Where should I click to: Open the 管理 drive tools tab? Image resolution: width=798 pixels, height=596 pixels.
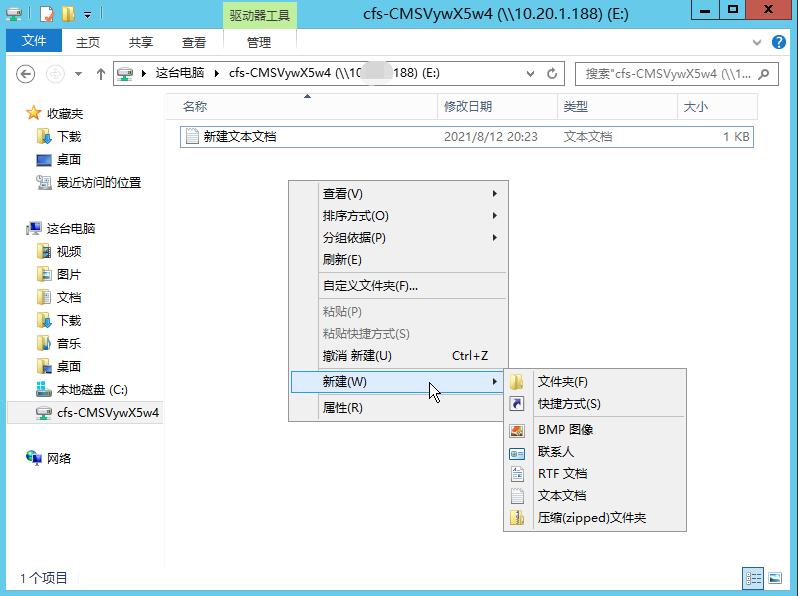pyautogui.click(x=259, y=42)
